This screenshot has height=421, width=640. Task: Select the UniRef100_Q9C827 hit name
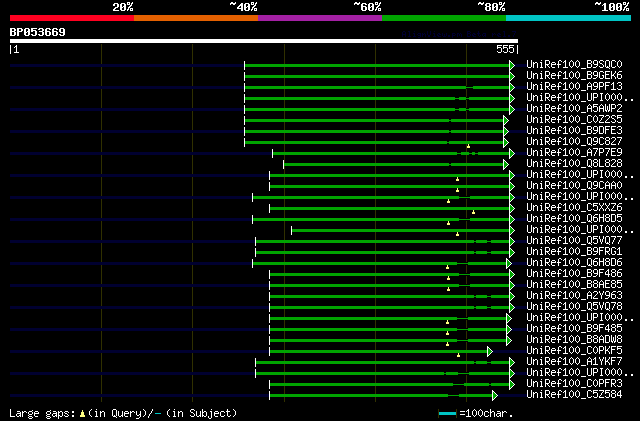[x=574, y=142]
